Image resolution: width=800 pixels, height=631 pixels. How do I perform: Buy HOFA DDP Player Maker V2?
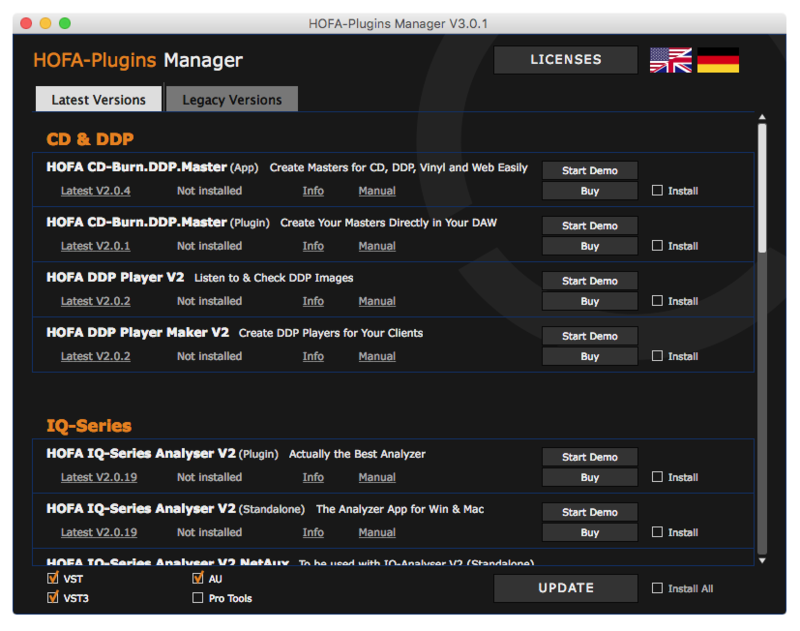590,356
